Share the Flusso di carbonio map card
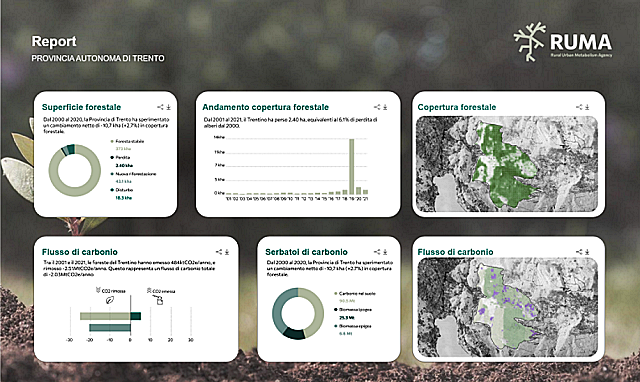Viewport: 640px width, 382px height. 579,252
